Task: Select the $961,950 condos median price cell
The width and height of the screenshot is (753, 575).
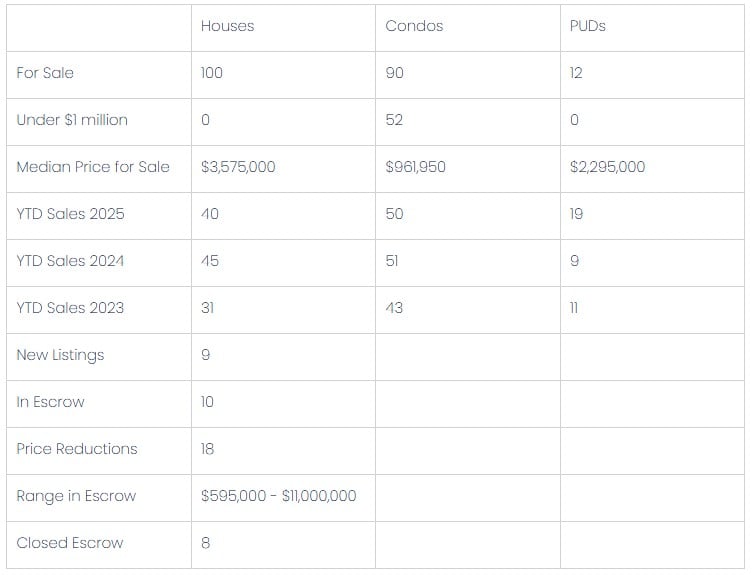Action: [415, 167]
